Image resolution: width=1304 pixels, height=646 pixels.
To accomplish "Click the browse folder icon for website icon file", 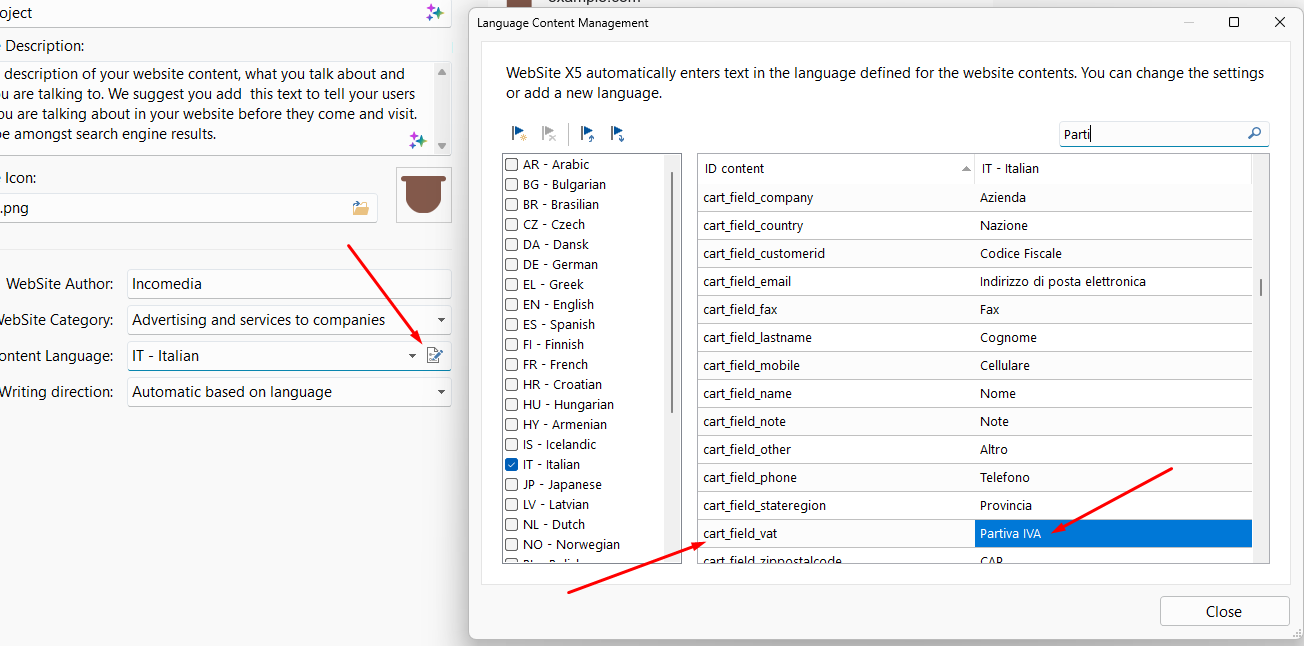I will [361, 208].
